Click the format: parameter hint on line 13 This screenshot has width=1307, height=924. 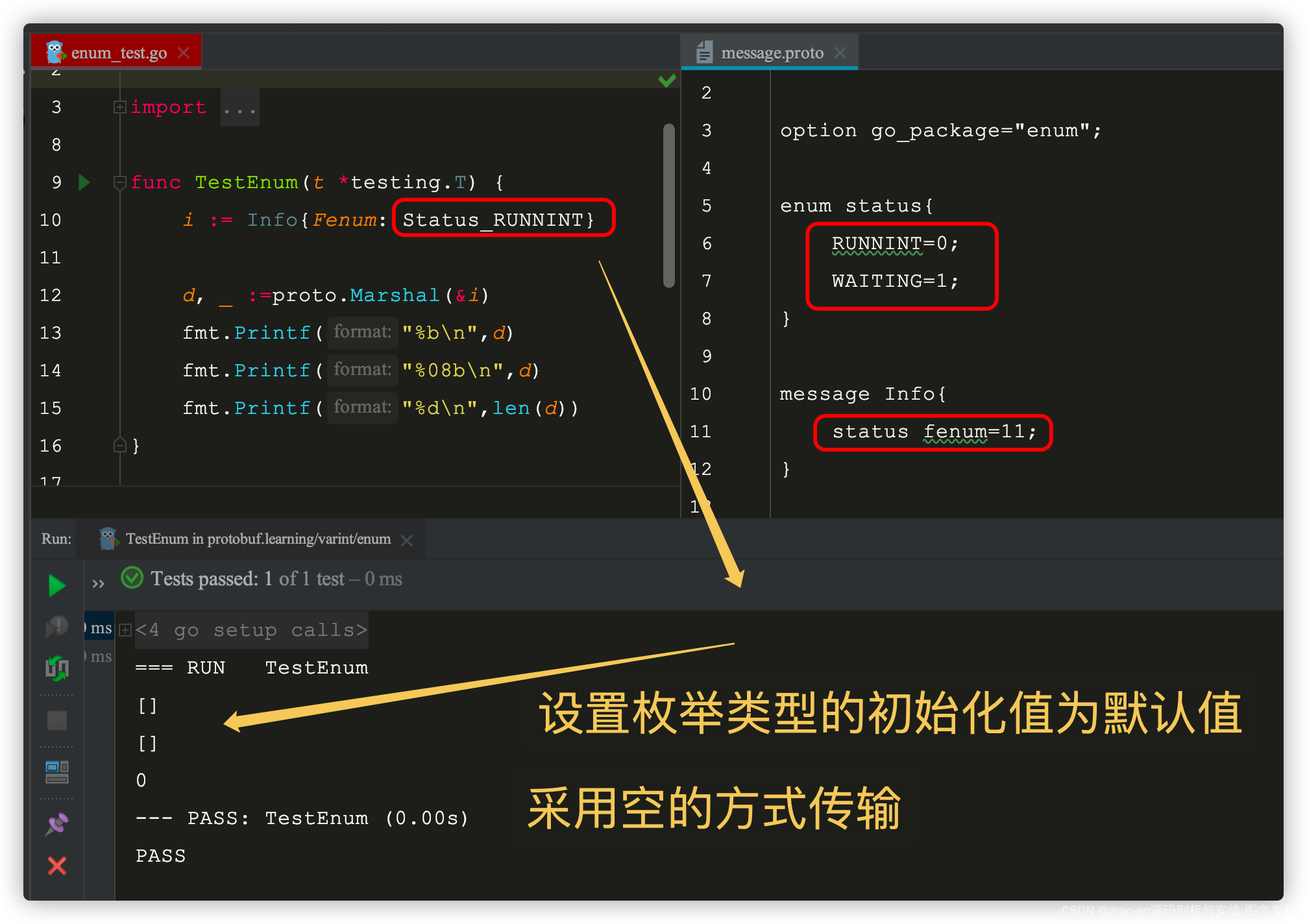362,333
